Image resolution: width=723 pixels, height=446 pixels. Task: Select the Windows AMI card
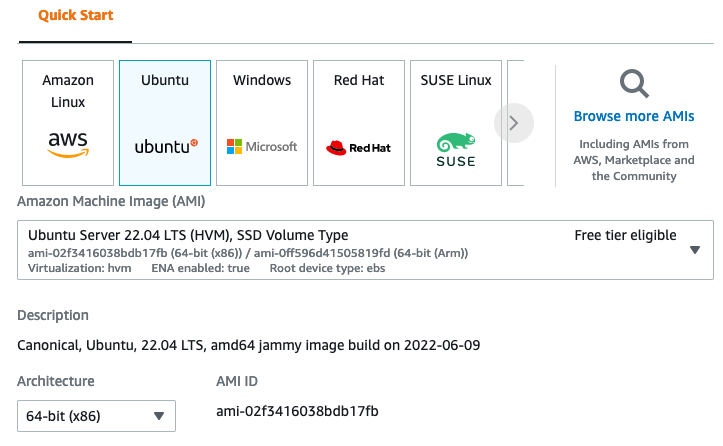point(262,123)
